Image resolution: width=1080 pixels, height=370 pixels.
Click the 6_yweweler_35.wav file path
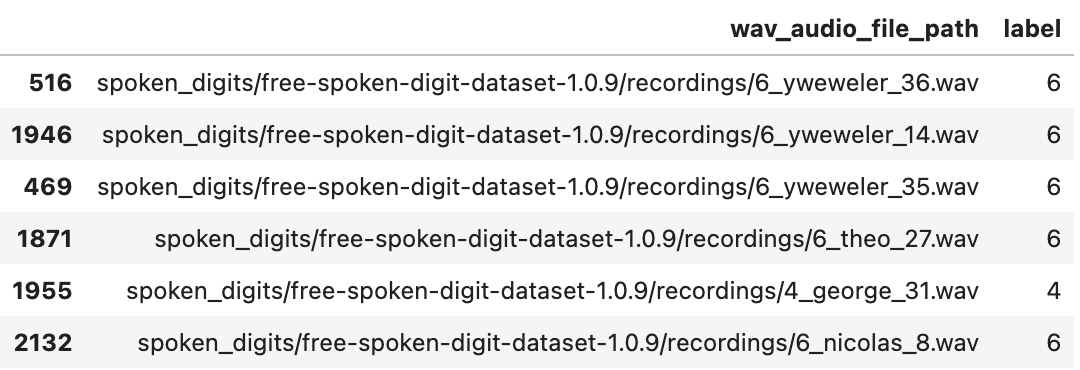point(537,187)
